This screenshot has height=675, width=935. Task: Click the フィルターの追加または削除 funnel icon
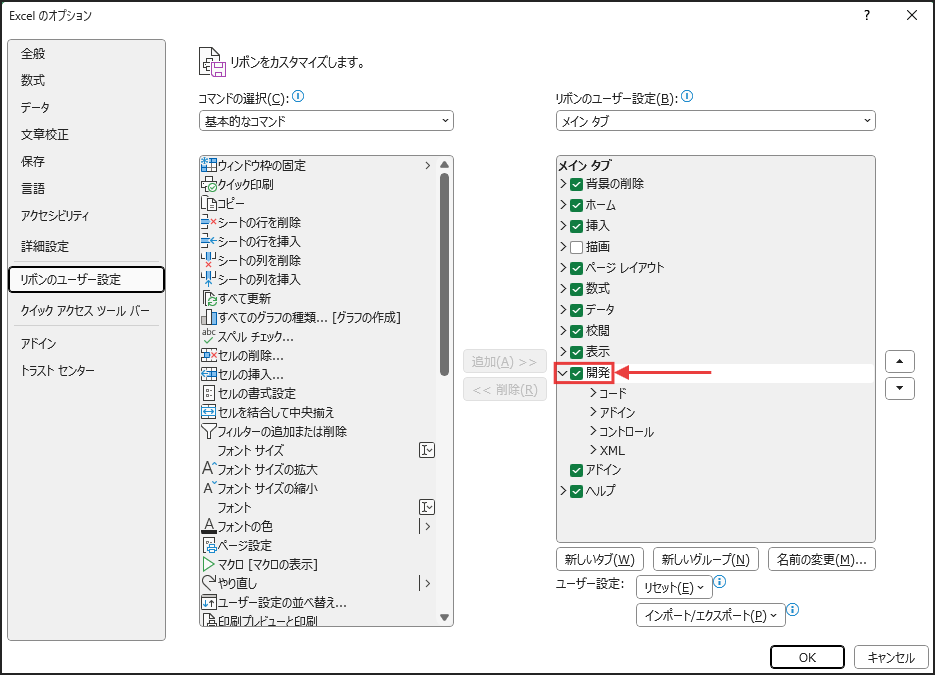[209, 431]
